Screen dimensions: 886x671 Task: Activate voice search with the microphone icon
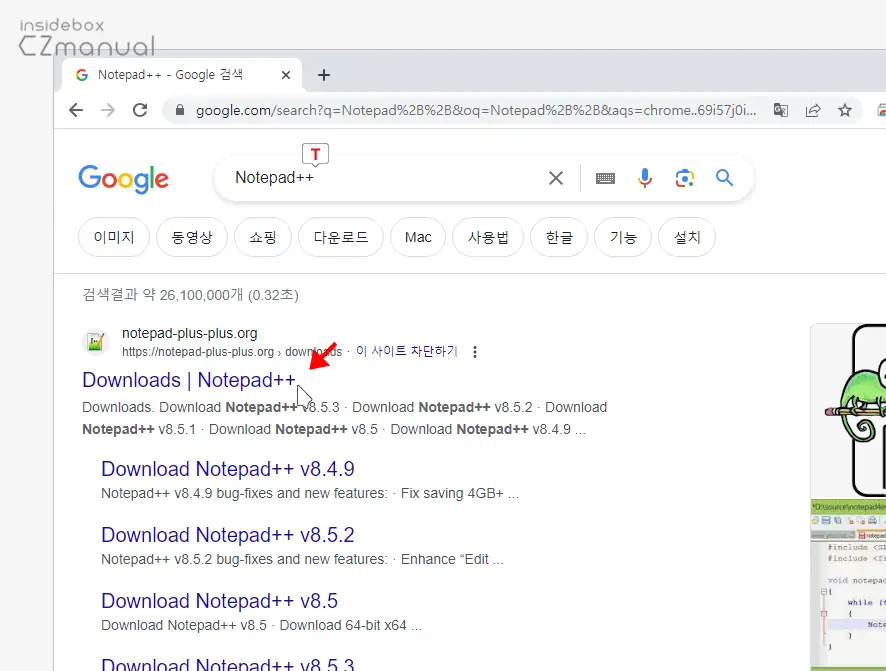[645, 177]
